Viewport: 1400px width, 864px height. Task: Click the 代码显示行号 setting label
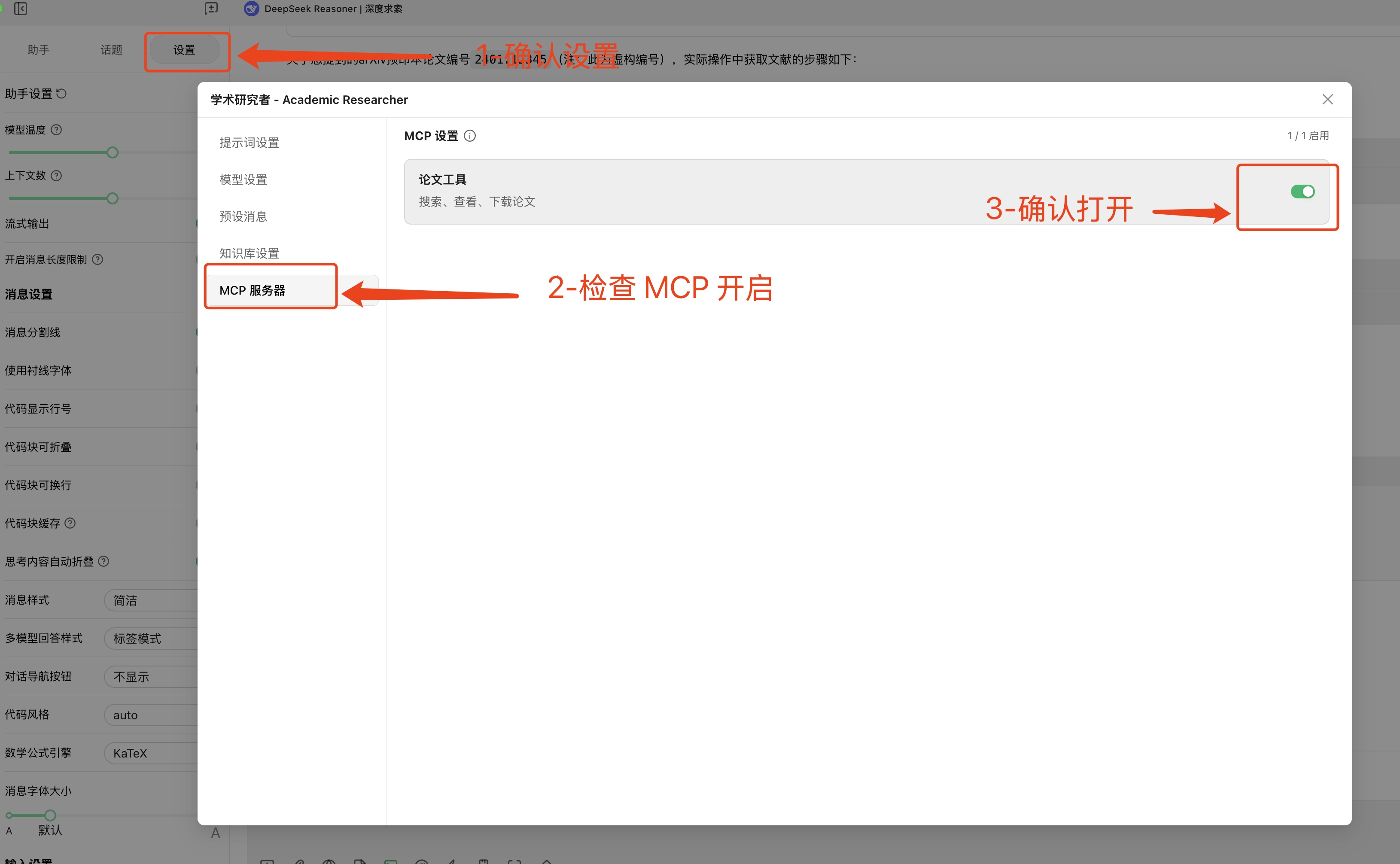(x=38, y=408)
